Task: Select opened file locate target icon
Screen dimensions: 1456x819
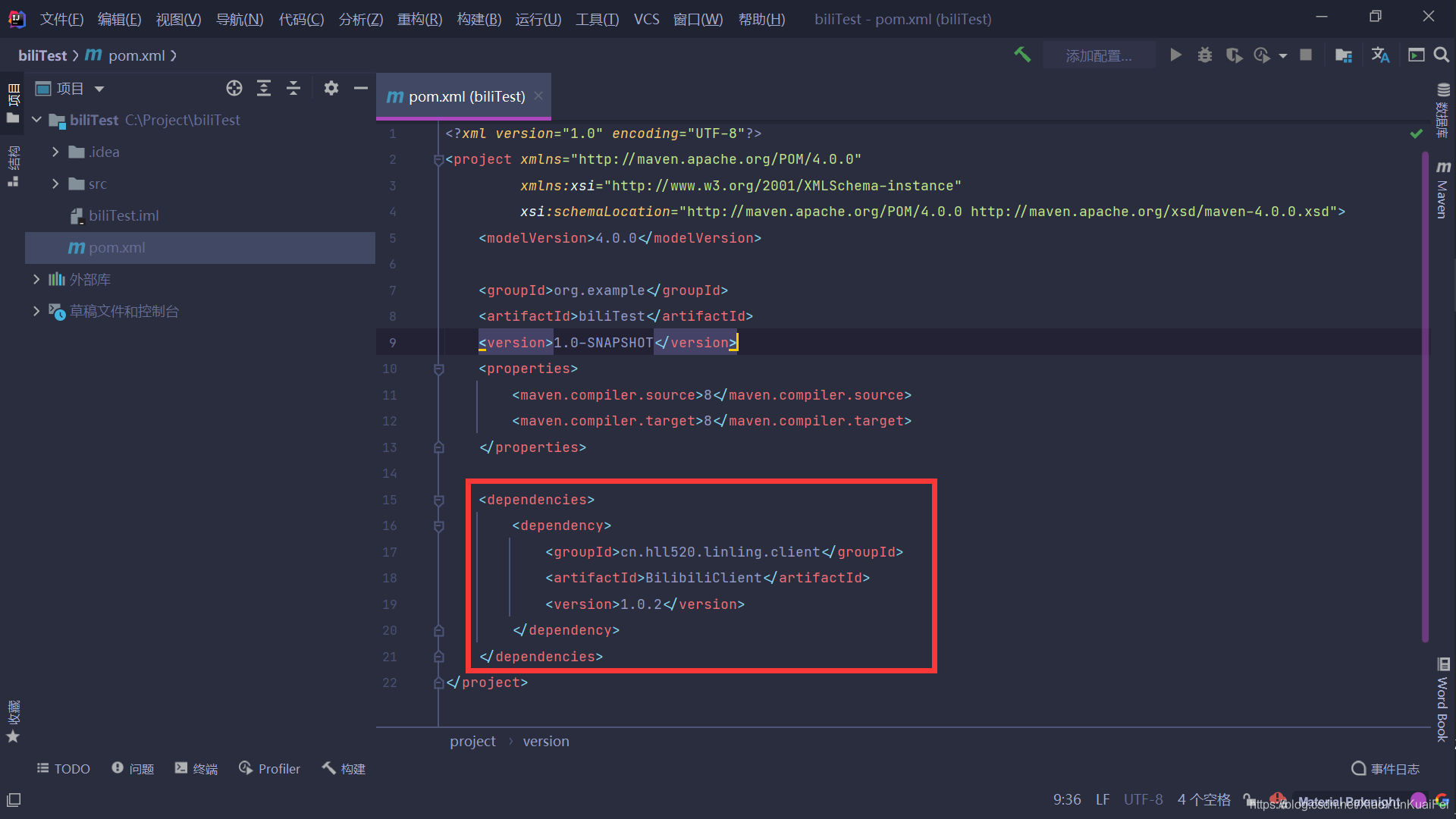Action: 234,88
